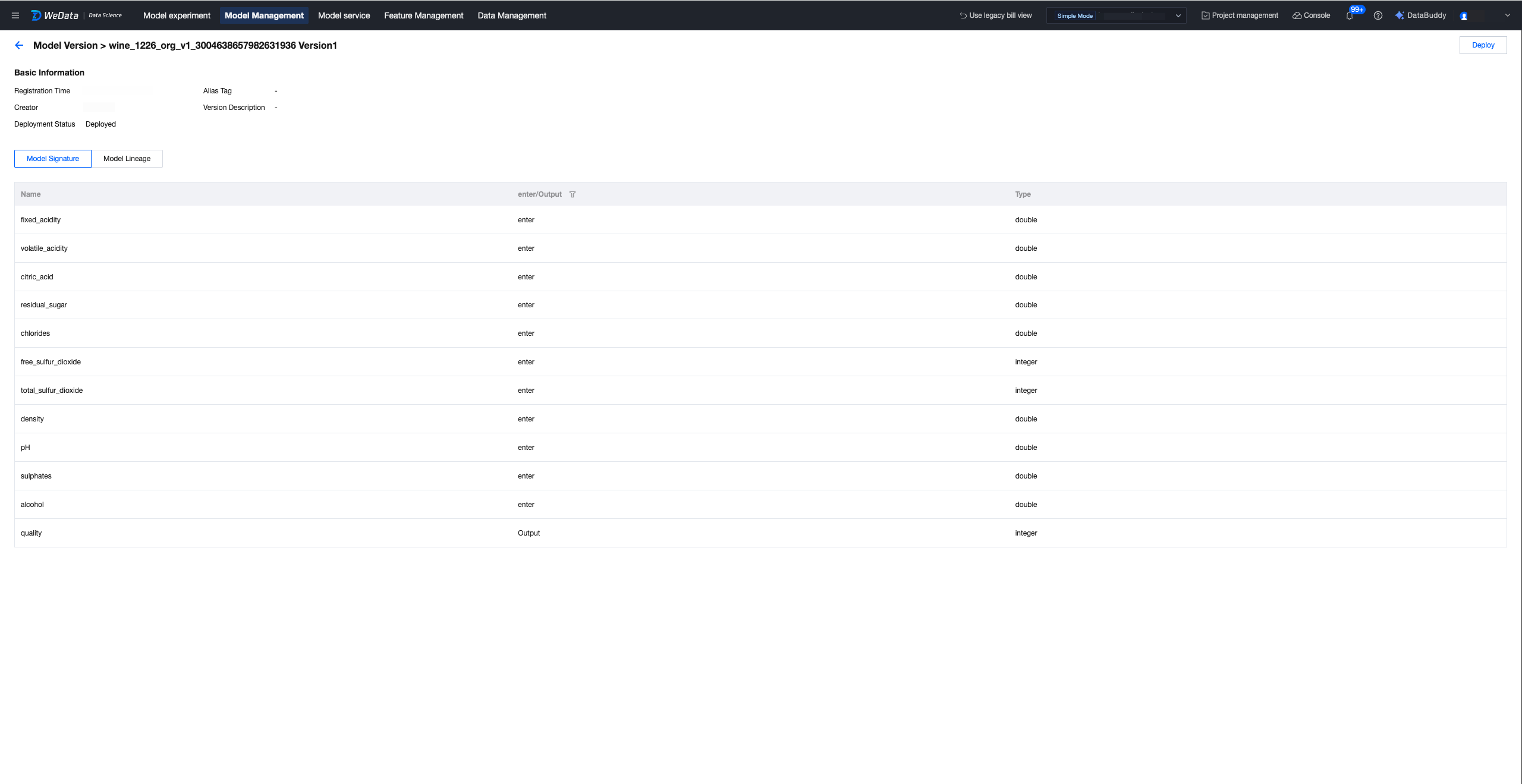Viewport: 1522px width, 784px height.
Task: Open Project management
Action: [x=1240, y=15]
